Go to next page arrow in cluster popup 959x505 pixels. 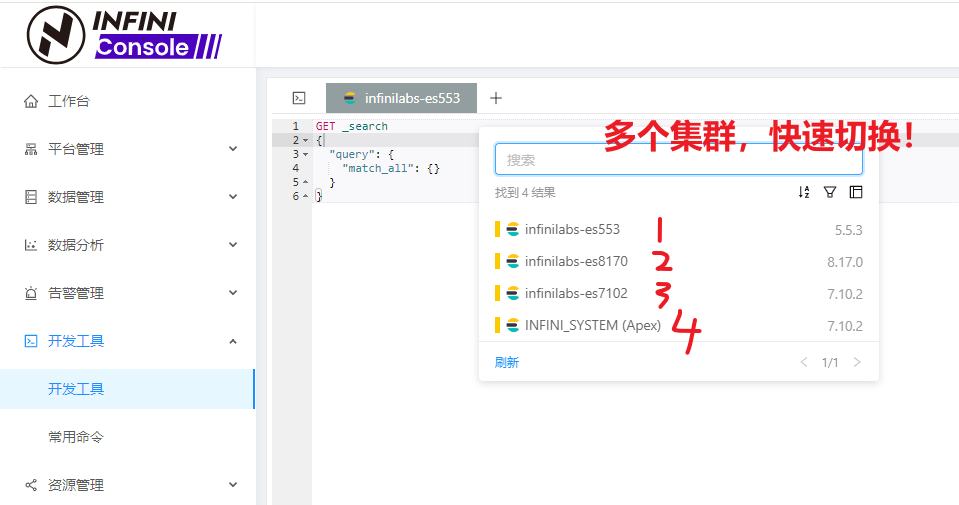(857, 362)
